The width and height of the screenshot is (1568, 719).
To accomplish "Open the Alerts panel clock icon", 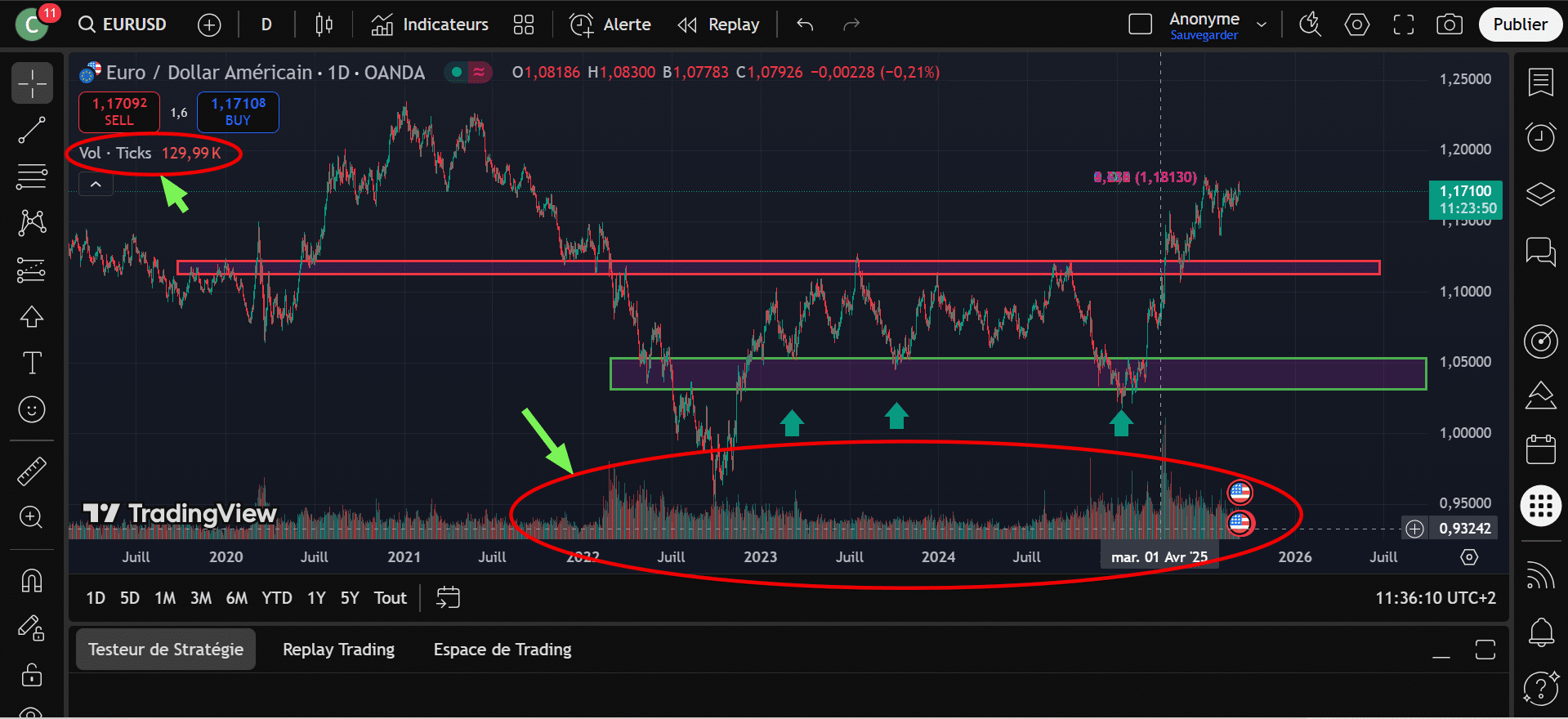I will (x=1540, y=136).
